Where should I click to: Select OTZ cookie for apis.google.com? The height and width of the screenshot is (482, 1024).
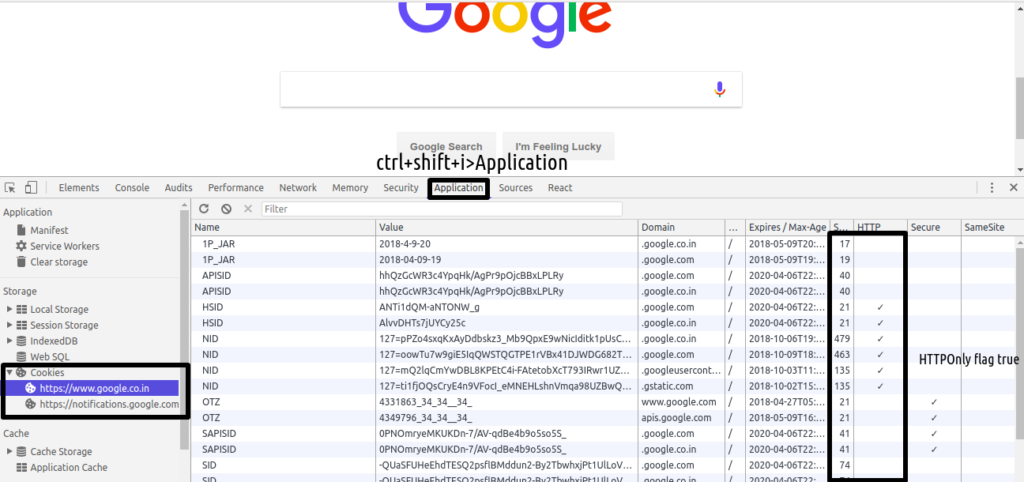[x=603, y=418]
